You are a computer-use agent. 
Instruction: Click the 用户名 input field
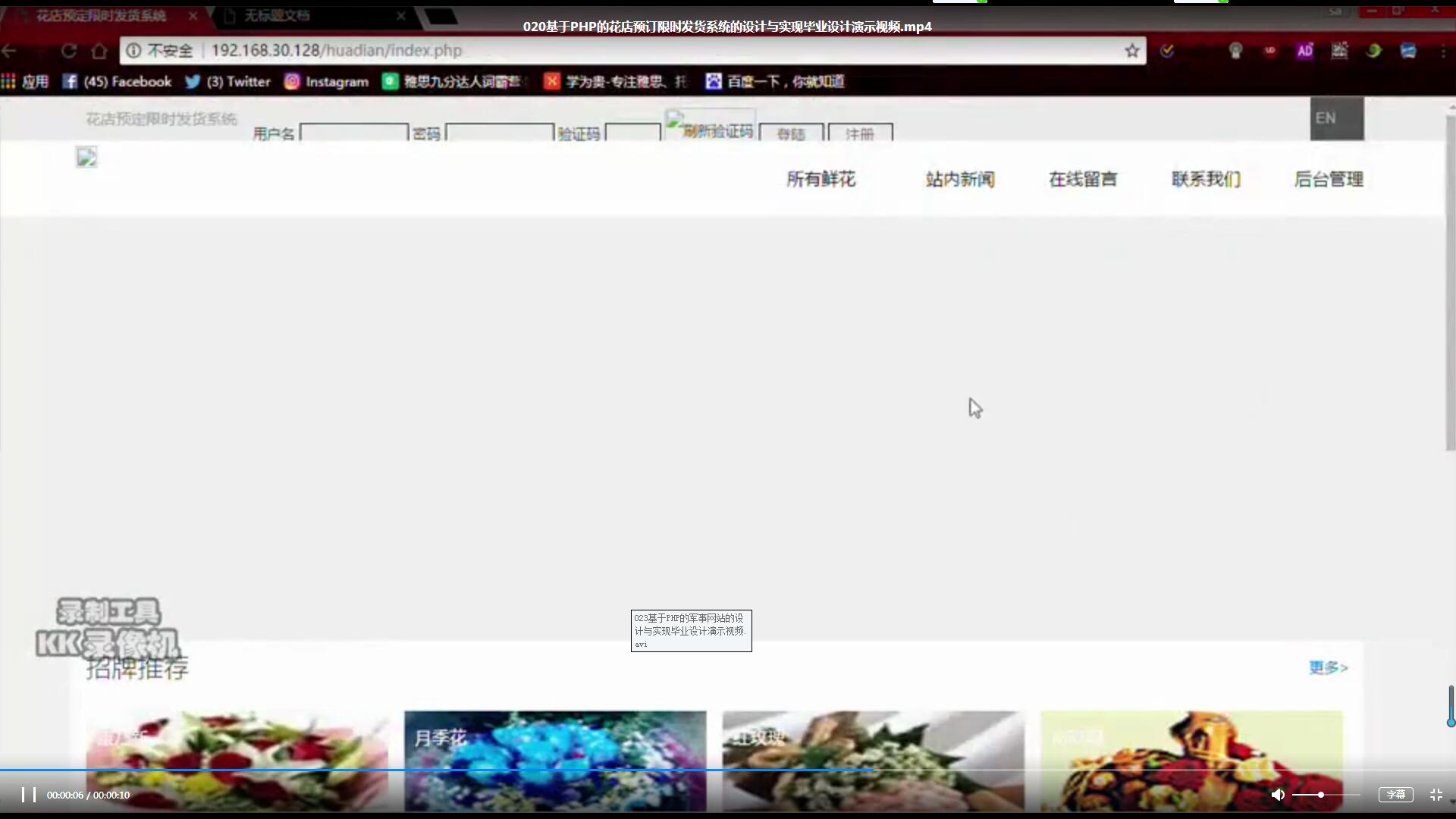coord(354,133)
